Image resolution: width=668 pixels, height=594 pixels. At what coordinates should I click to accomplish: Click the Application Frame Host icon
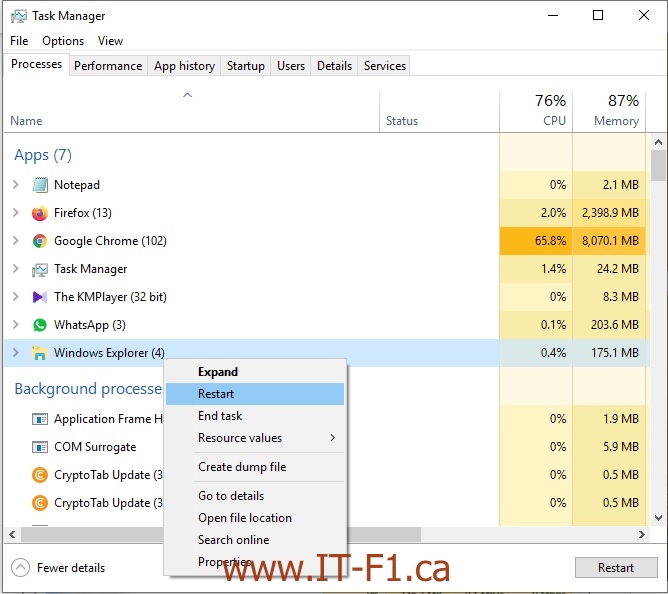[40, 419]
